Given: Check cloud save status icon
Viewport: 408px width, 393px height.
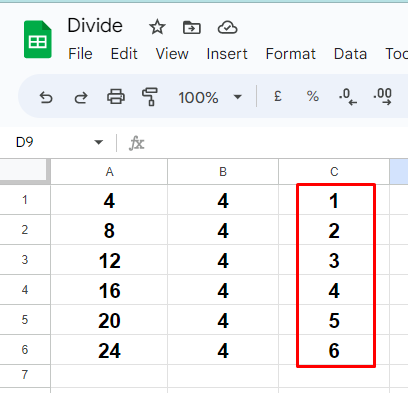Looking at the screenshot, I should (227, 27).
